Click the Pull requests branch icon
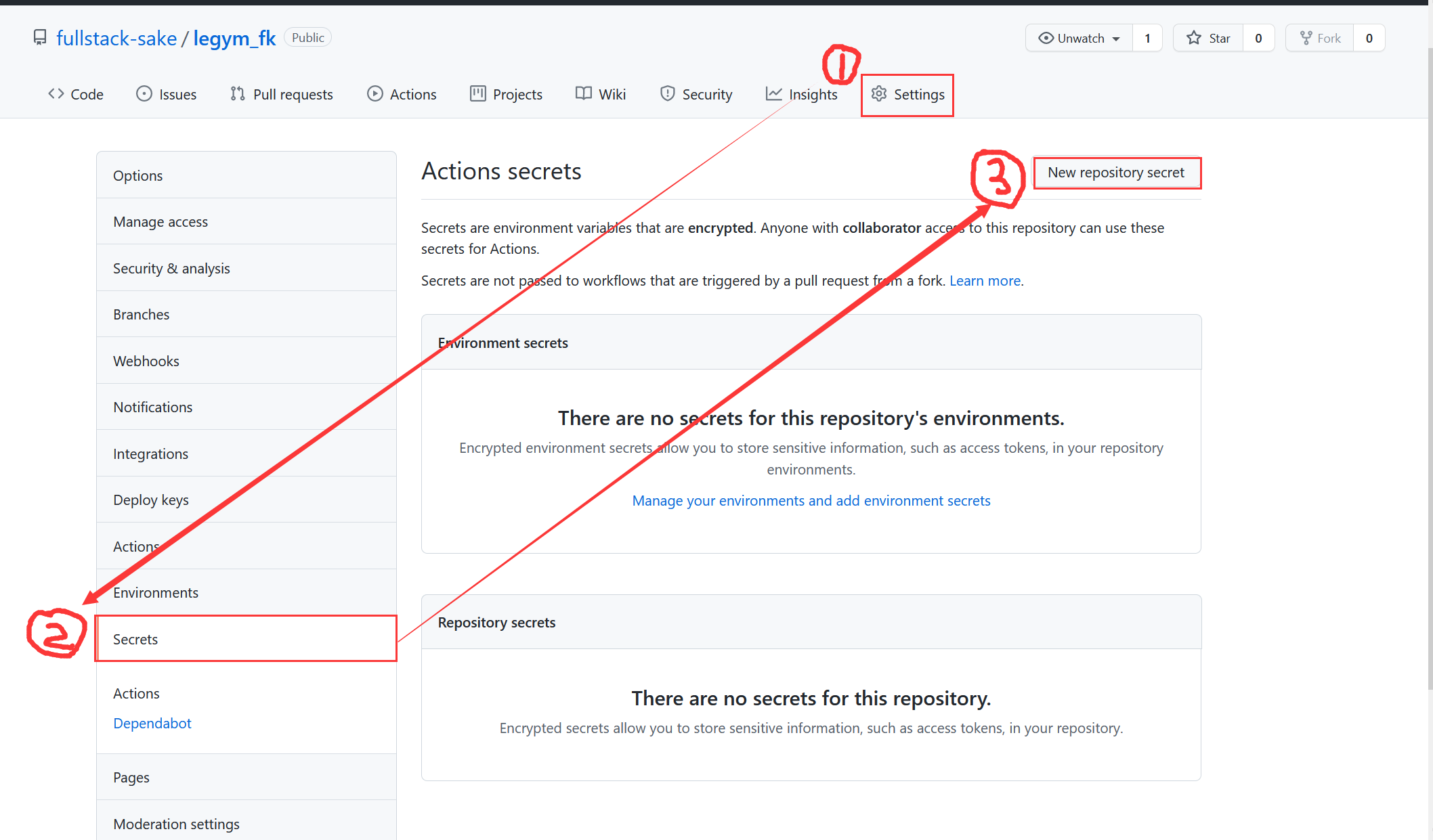 (x=237, y=94)
